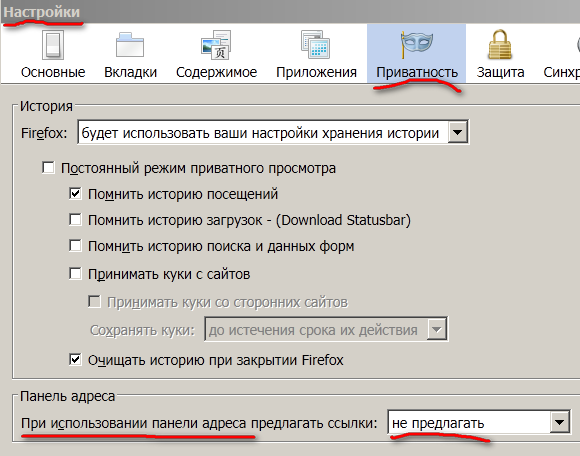Enable Принимать куки с сайтов
Viewport: 580px width, 456px height.
[75, 274]
